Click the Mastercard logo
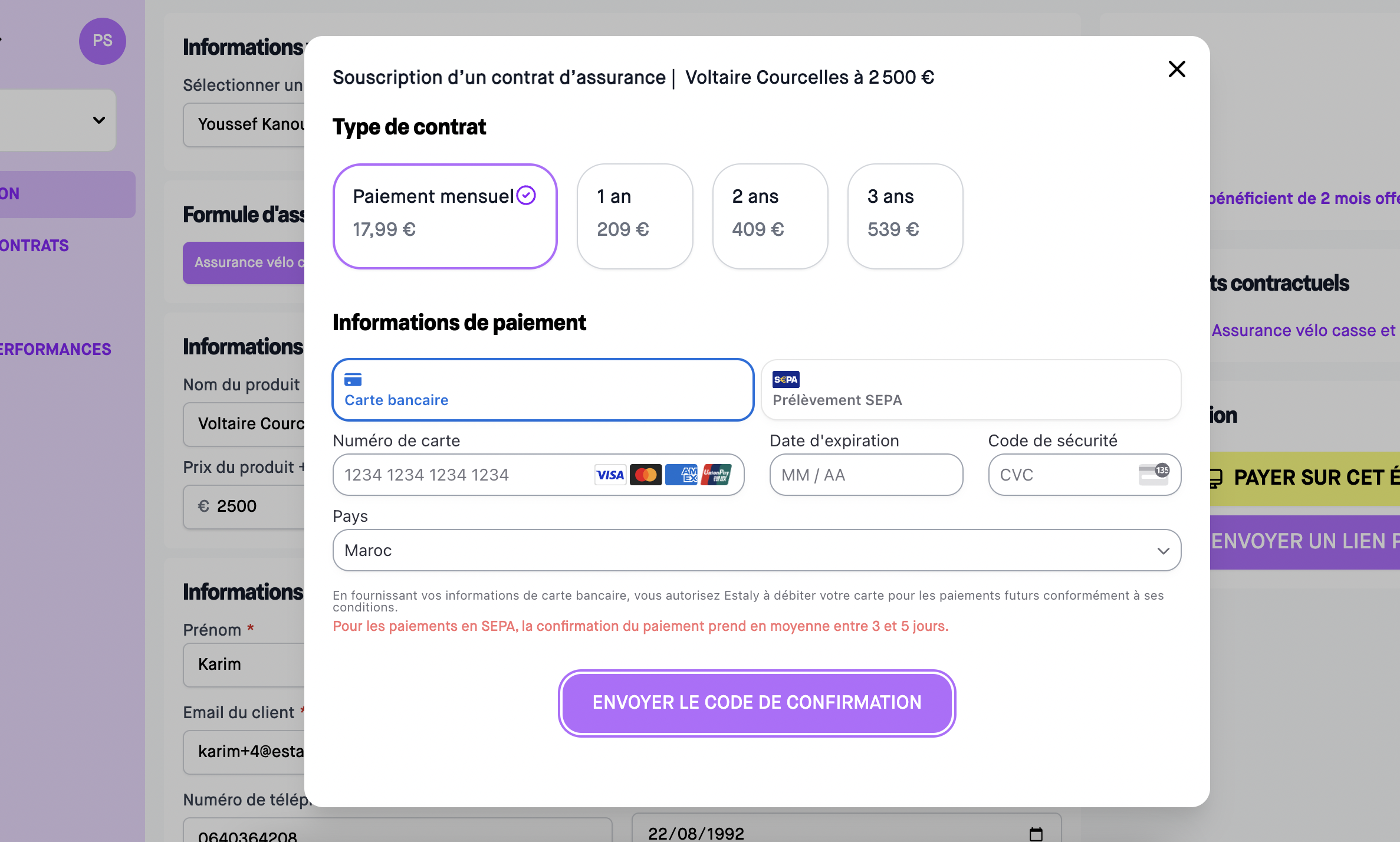Image resolution: width=1400 pixels, height=842 pixels. pos(646,475)
